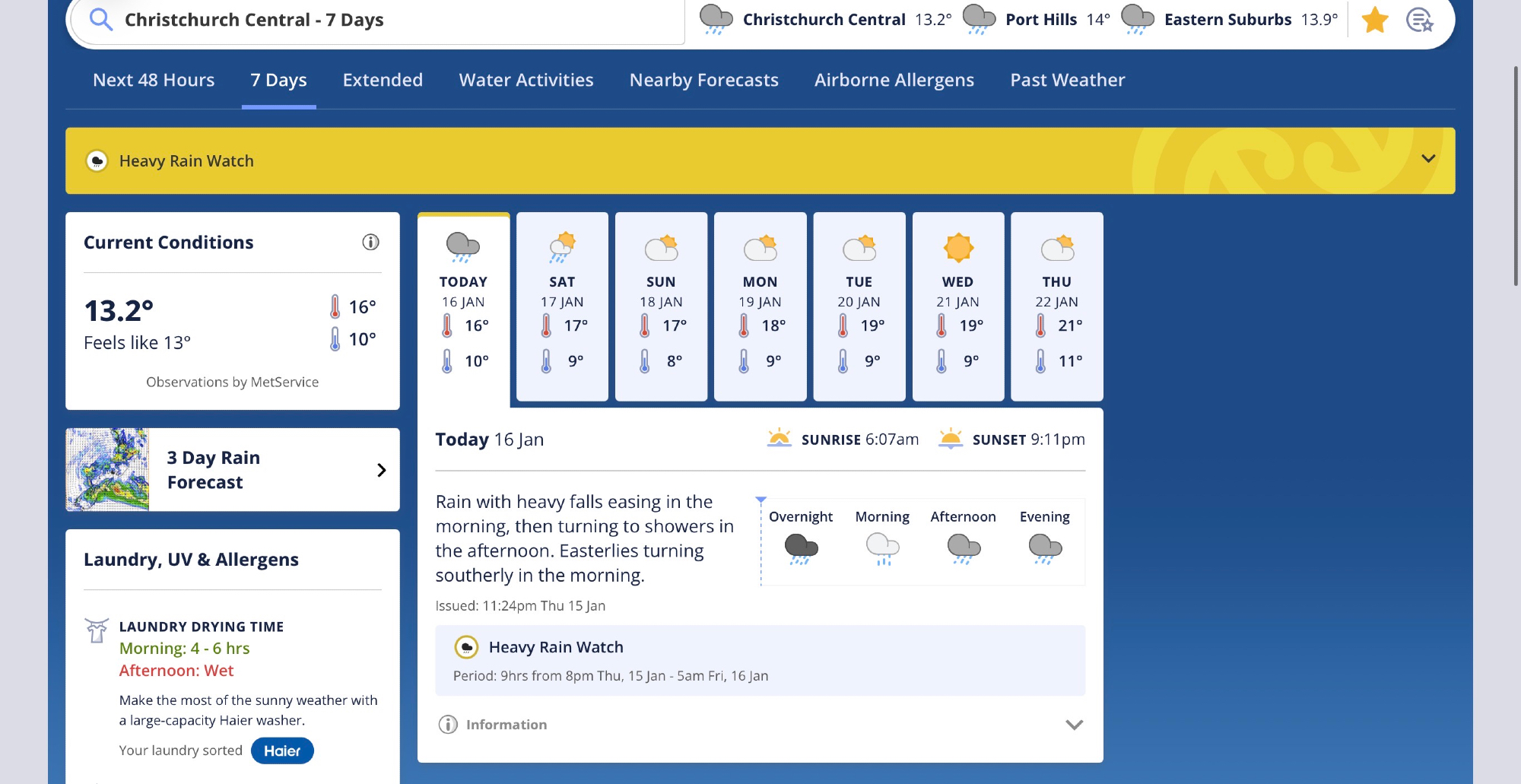Image resolution: width=1521 pixels, height=784 pixels.
Task: Click the Heavy Rain Watch banner icon
Action: (x=97, y=161)
